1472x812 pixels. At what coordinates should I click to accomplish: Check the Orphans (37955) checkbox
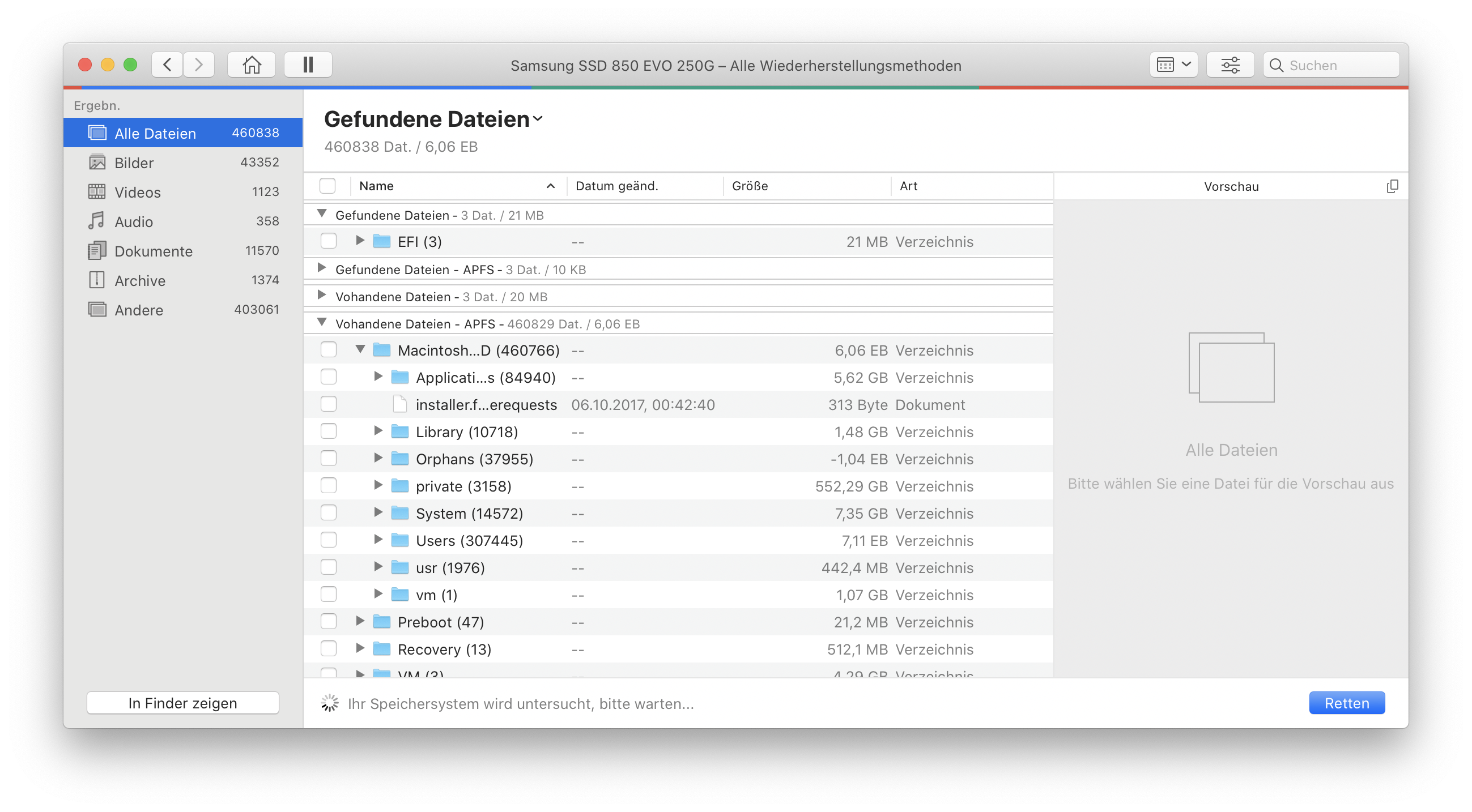click(x=329, y=459)
